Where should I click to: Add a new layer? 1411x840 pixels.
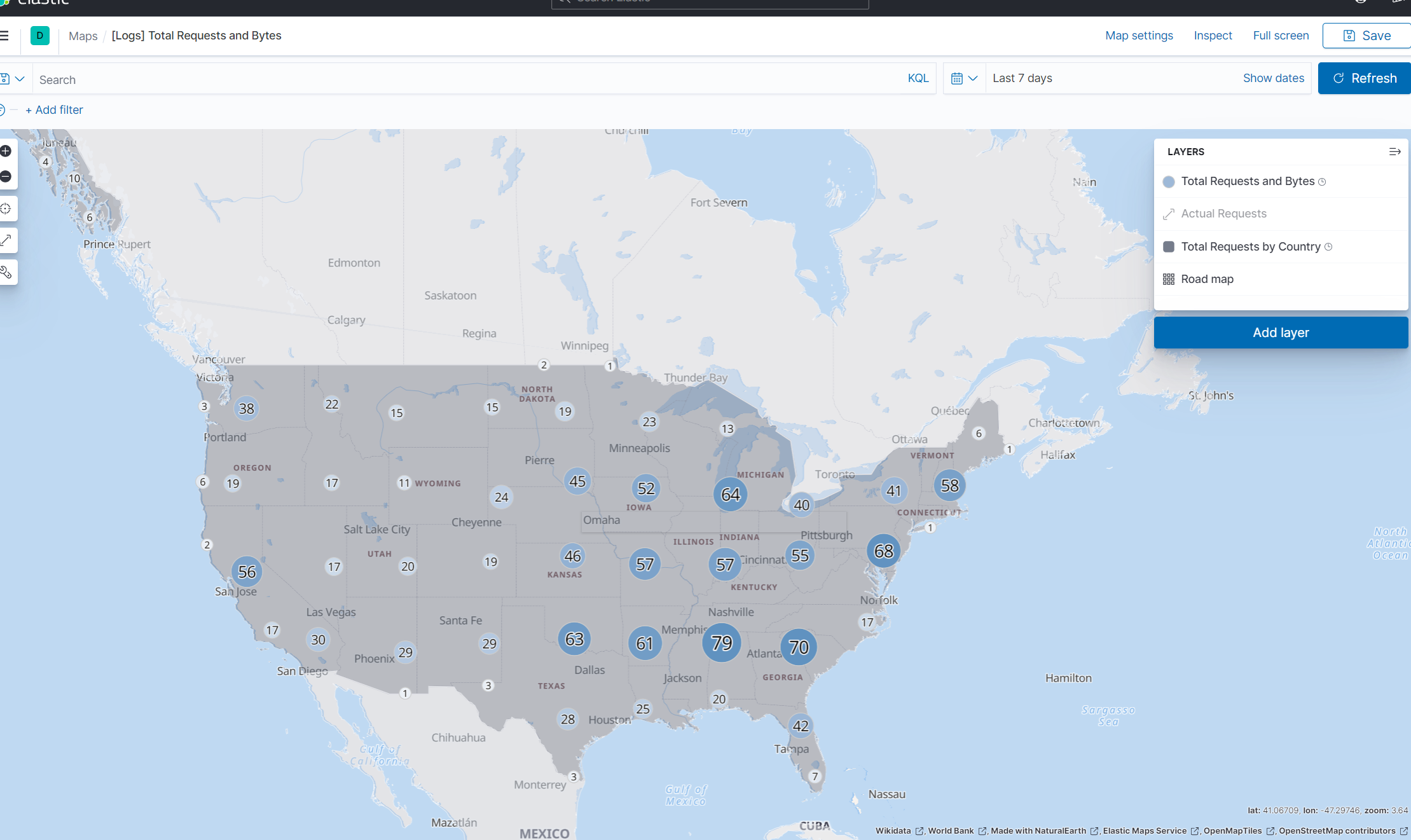(x=1281, y=333)
